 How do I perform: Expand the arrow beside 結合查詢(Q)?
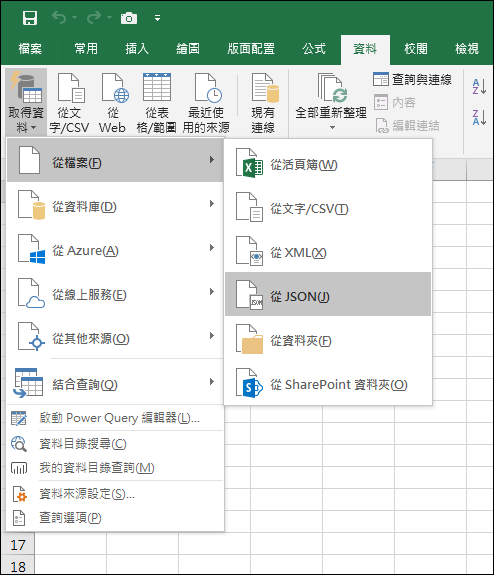212,381
